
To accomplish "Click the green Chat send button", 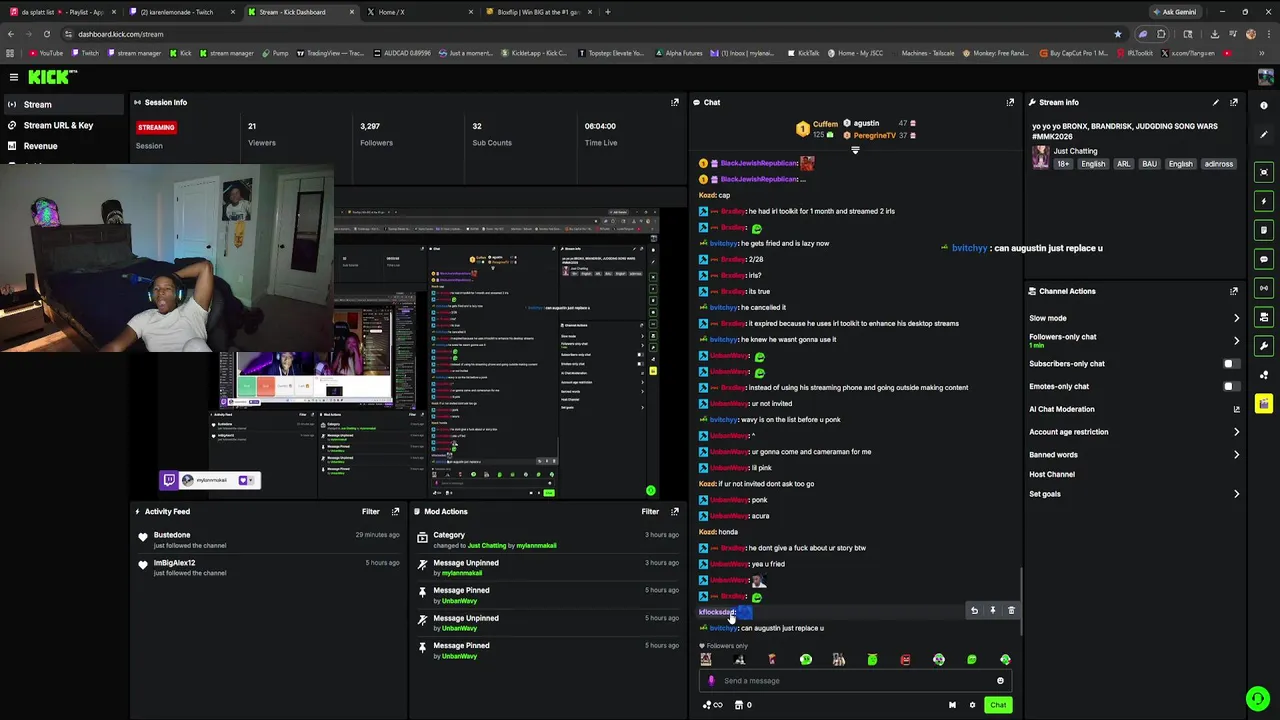I will tap(998, 705).
